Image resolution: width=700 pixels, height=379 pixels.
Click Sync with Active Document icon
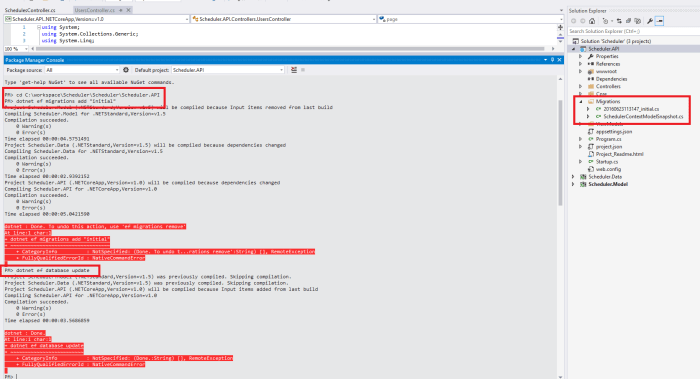619,21
